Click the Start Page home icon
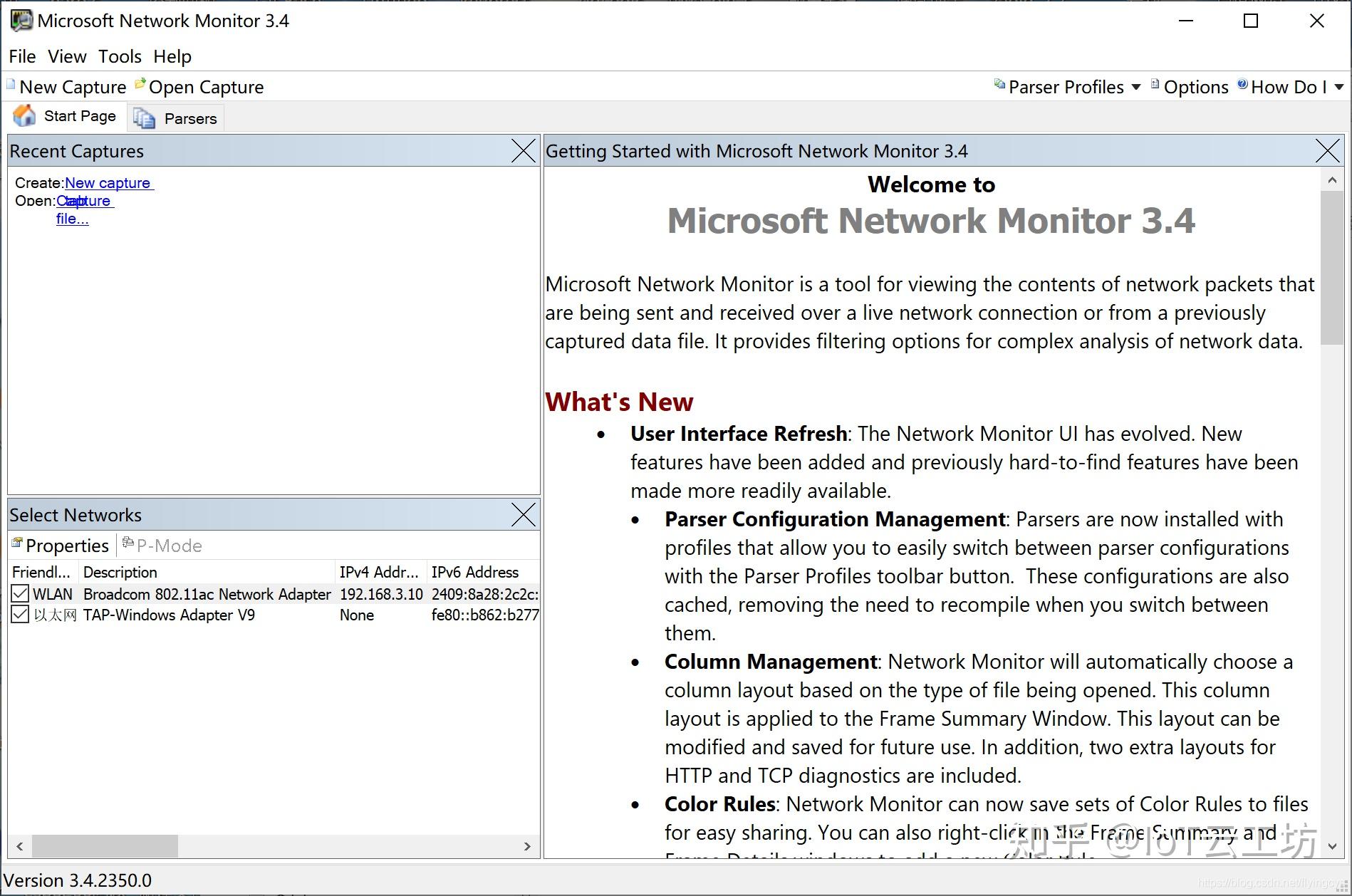Screen dimensions: 1352x896 tap(24, 115)
